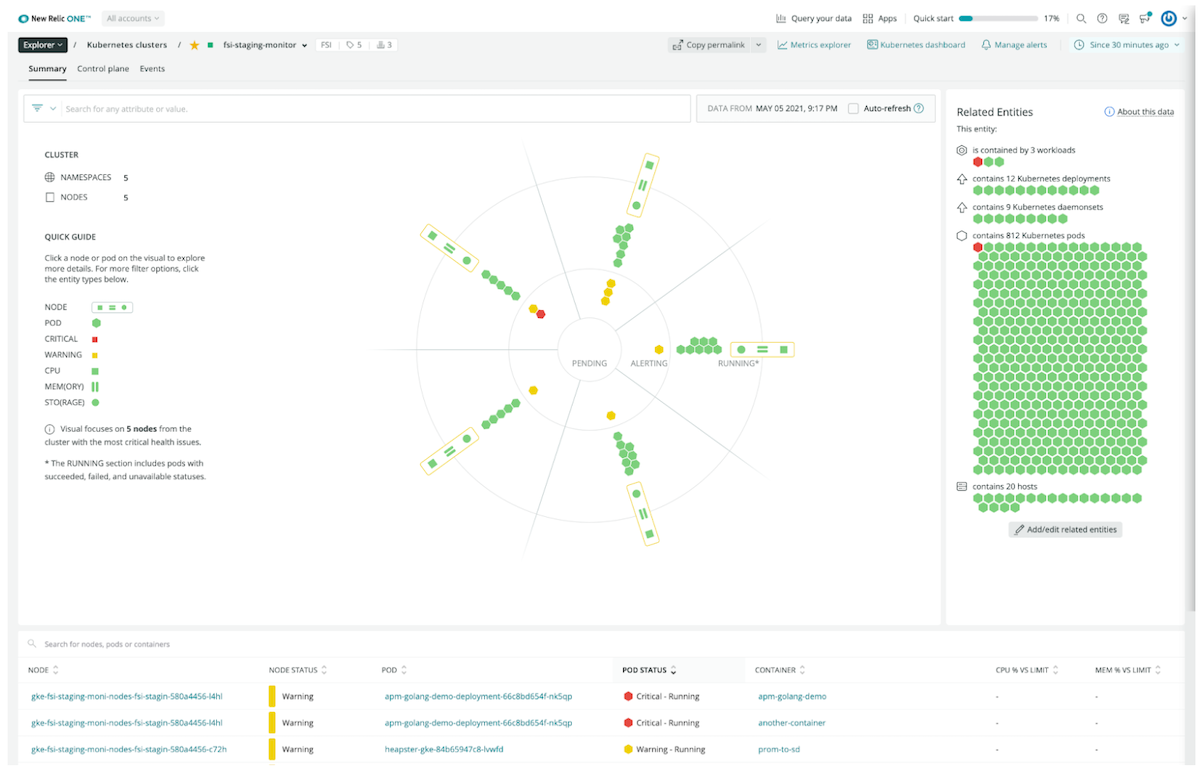Open the Apps grid icon
The width and height of the screenshot is (1200, 772).
[x=868, y=18]
